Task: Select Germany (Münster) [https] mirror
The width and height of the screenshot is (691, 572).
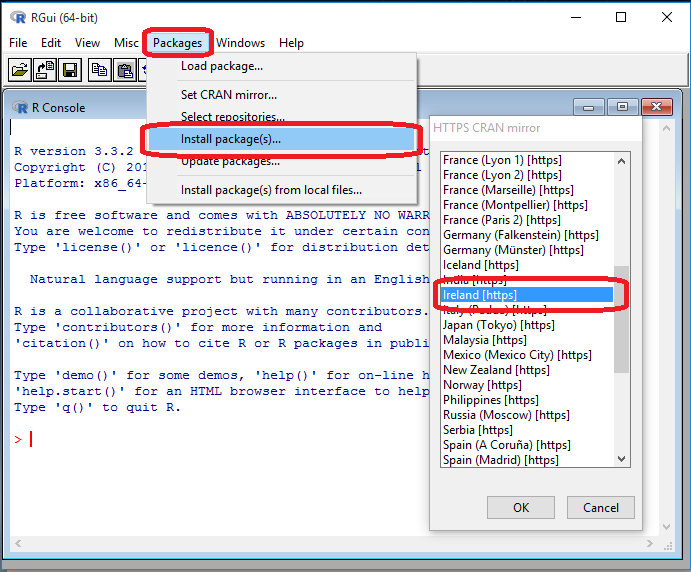Action: click(x=527, y=250)
